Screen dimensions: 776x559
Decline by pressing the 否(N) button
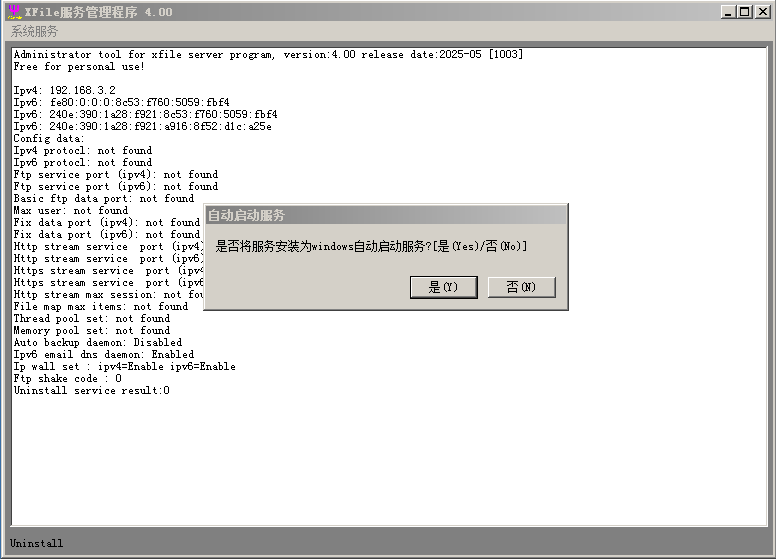click(x=521, y=287)
